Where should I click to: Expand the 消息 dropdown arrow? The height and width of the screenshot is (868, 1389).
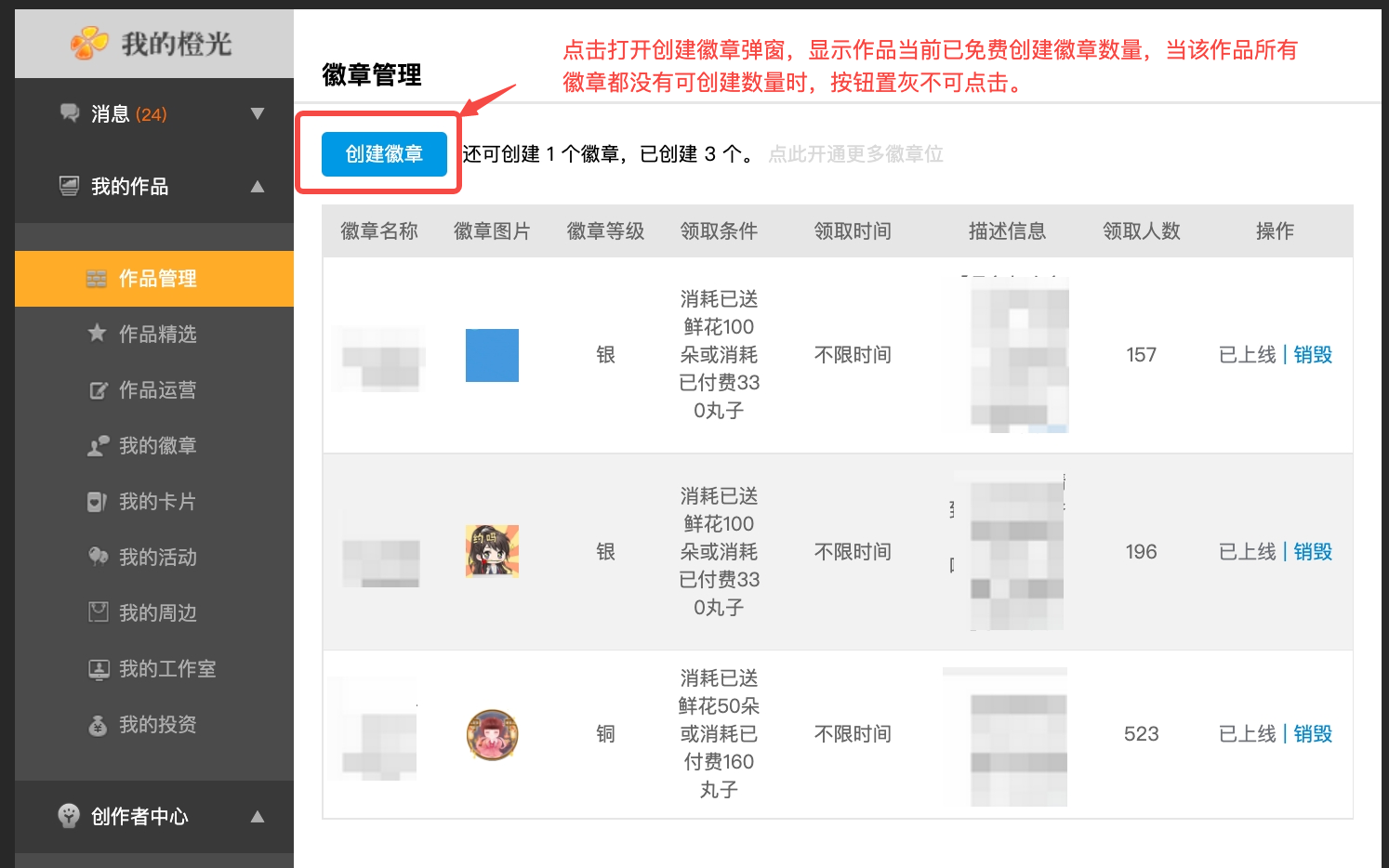point(258,113)
